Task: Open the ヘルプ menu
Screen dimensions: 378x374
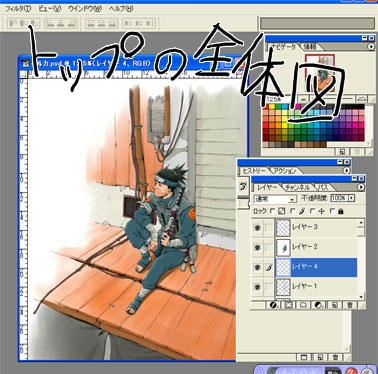Action: pos(121,9)
